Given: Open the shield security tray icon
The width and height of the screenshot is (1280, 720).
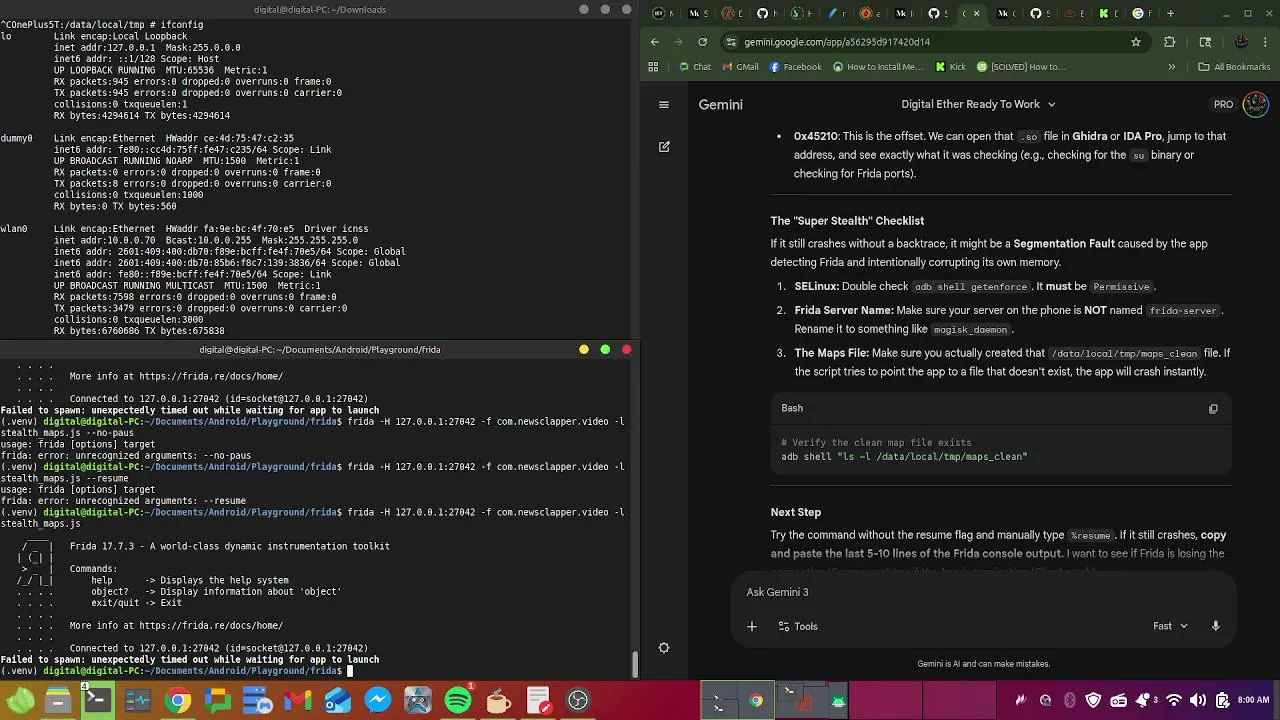Looking at the screenshot, I should (x=1093, y=700).
